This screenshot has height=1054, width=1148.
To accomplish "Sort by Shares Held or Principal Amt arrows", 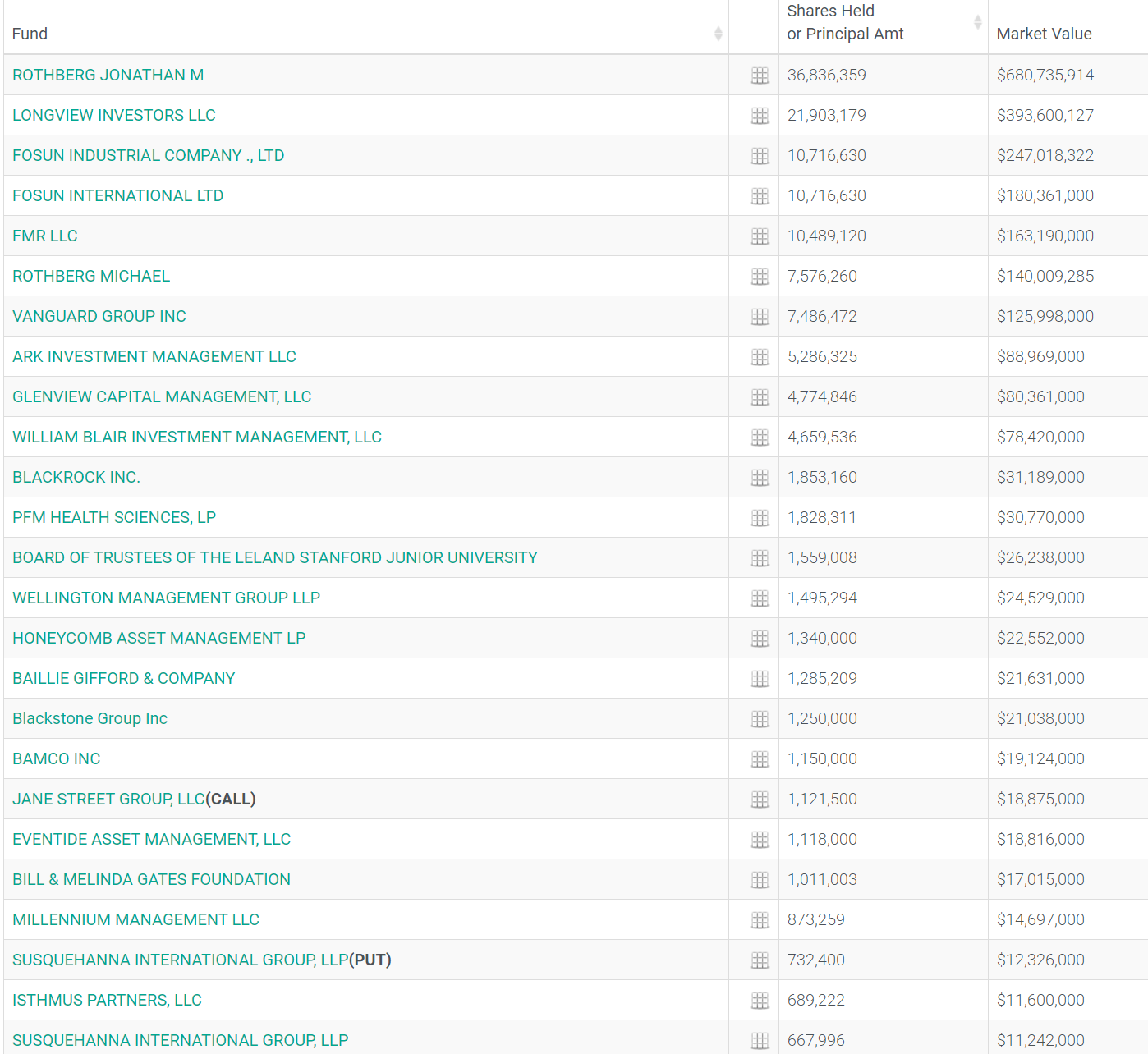I will click(x=977, y=22).
